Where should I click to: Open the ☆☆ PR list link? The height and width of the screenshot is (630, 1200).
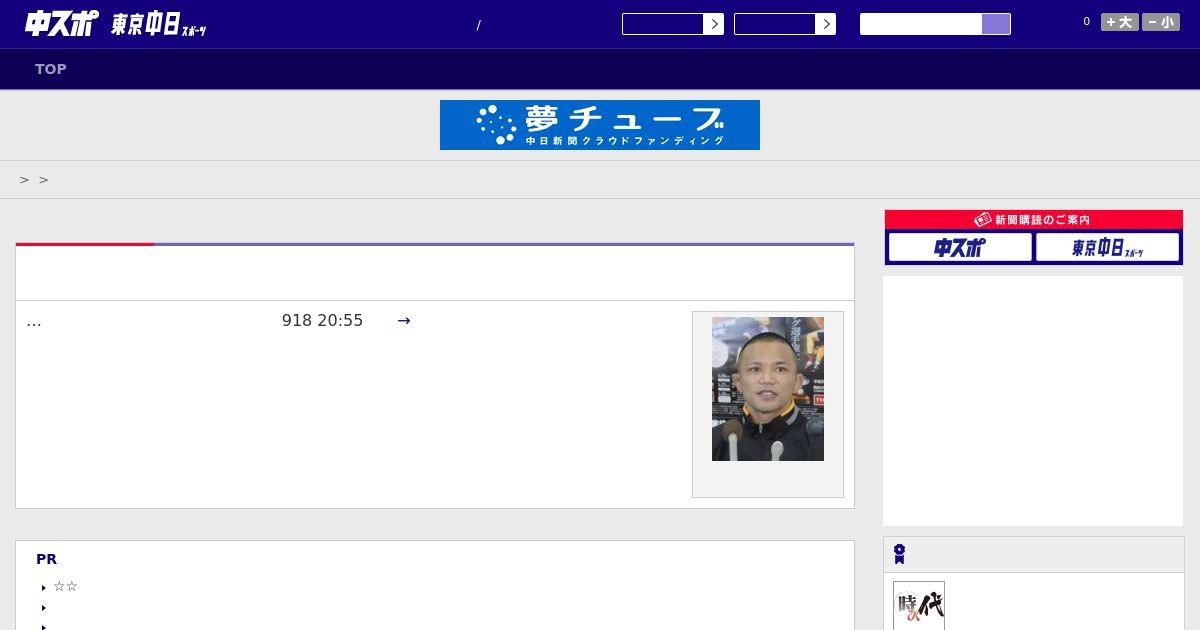coord(65,587)
